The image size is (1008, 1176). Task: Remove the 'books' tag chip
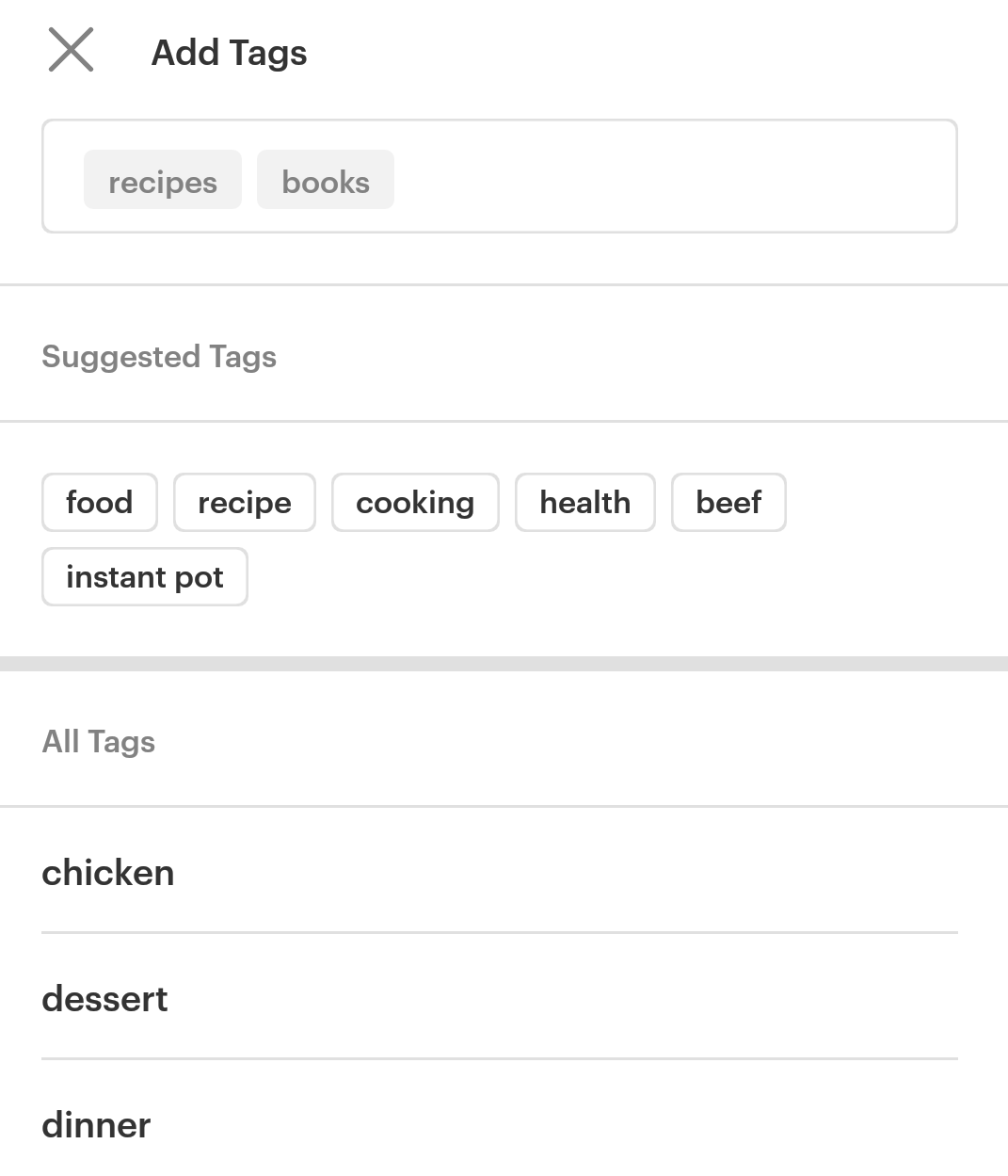(x=325, y=180)
